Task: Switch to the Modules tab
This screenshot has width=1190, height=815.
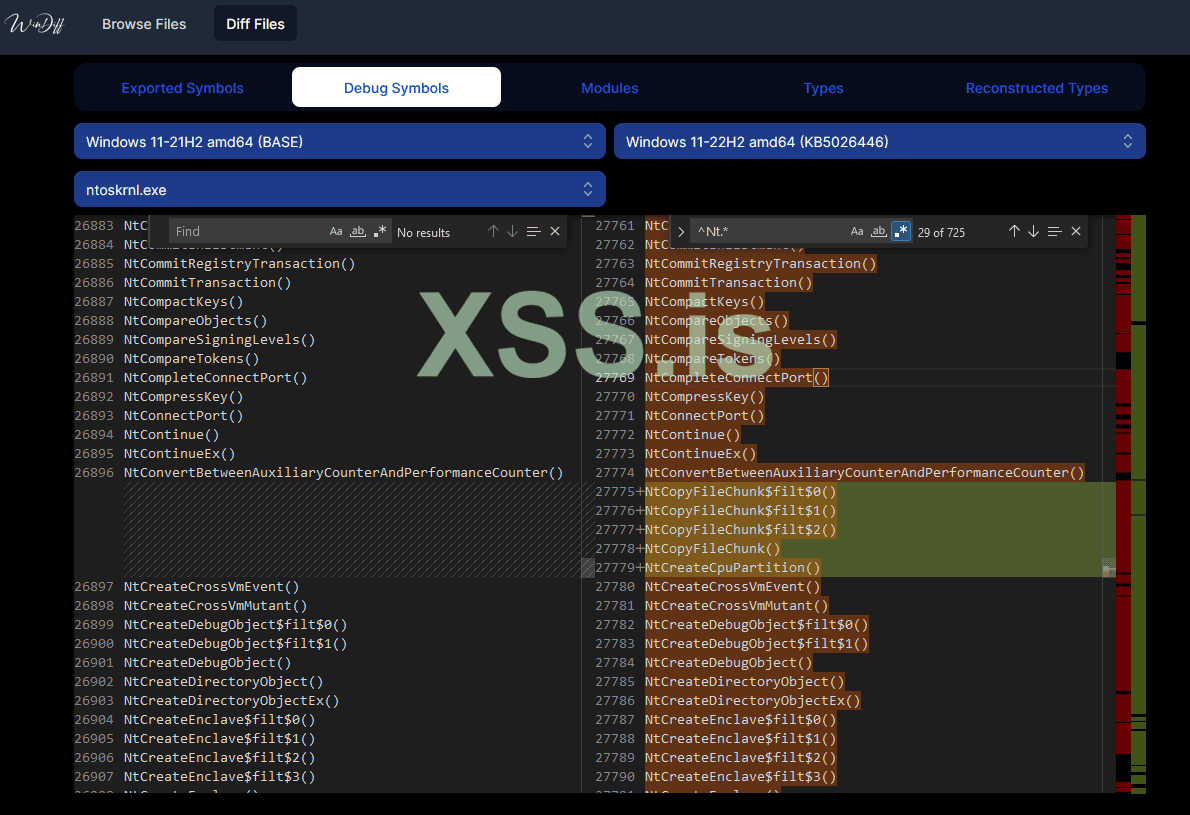Action: (609, 88)
